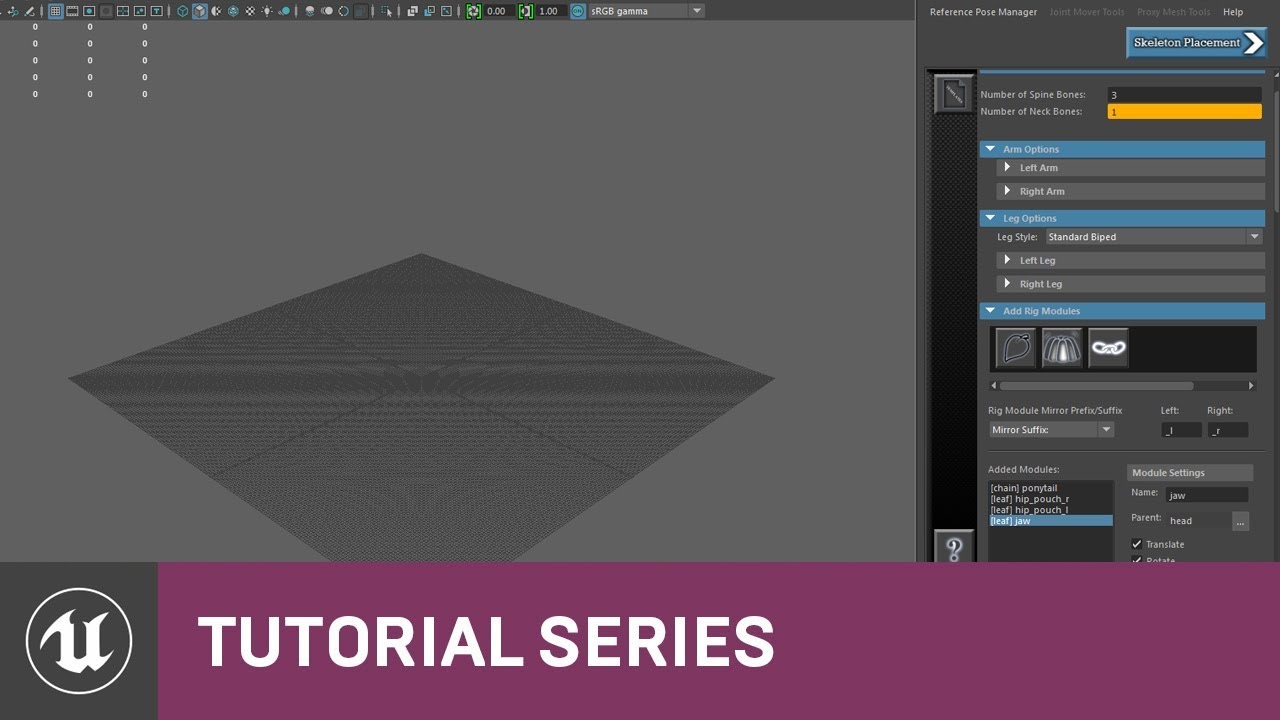
Task: Toggle wireframe on shaded icon
Action: pos(232,11)
